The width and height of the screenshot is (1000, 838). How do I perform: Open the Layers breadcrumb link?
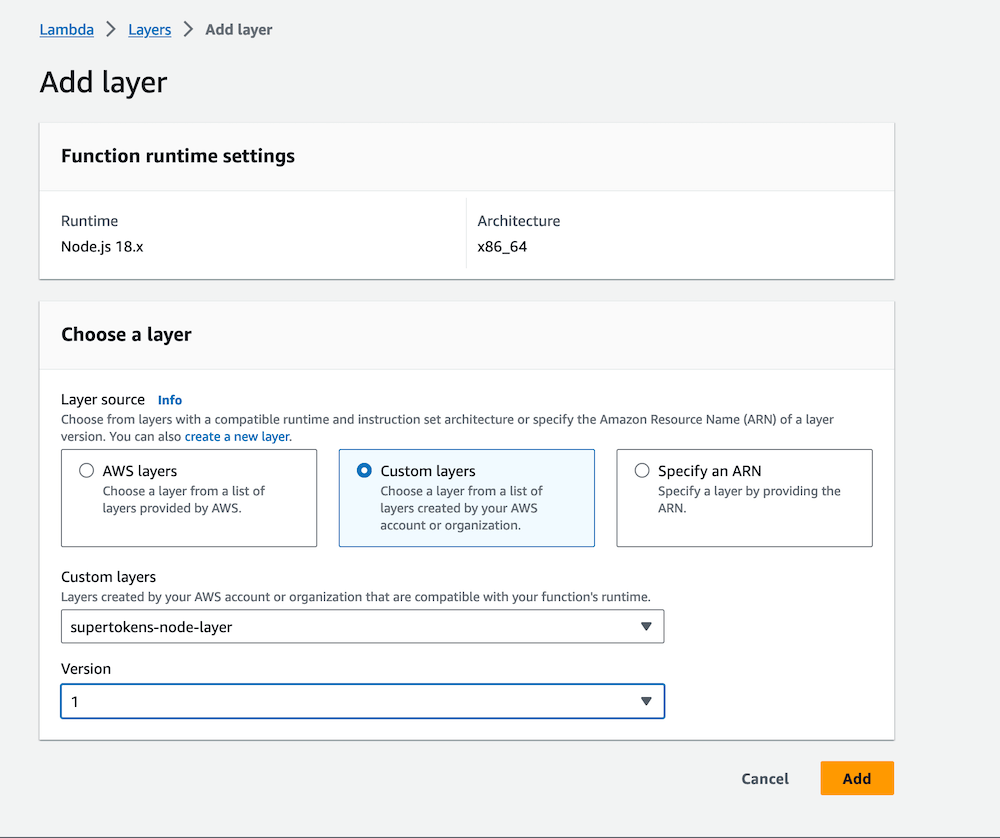coord(149,29)
